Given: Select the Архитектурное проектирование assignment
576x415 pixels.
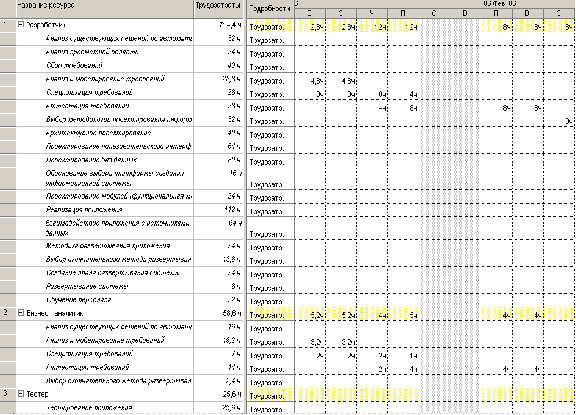Looking at the screenshot, I should click(x=98, y=133).
